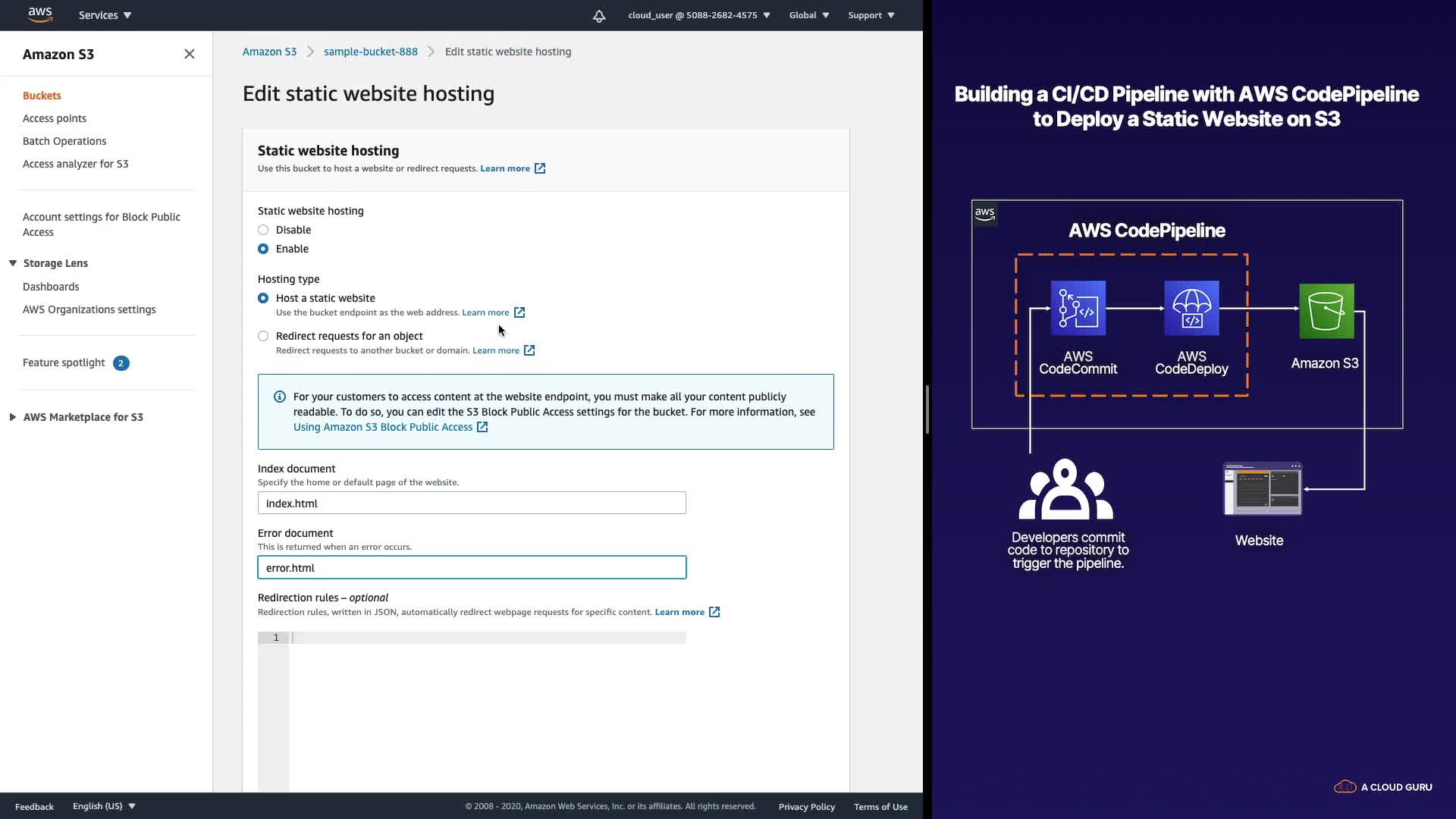The image size is (1456, 819).
Task: Click the CodeDeploy icon in the diagram
Action: click(1191, 308)
